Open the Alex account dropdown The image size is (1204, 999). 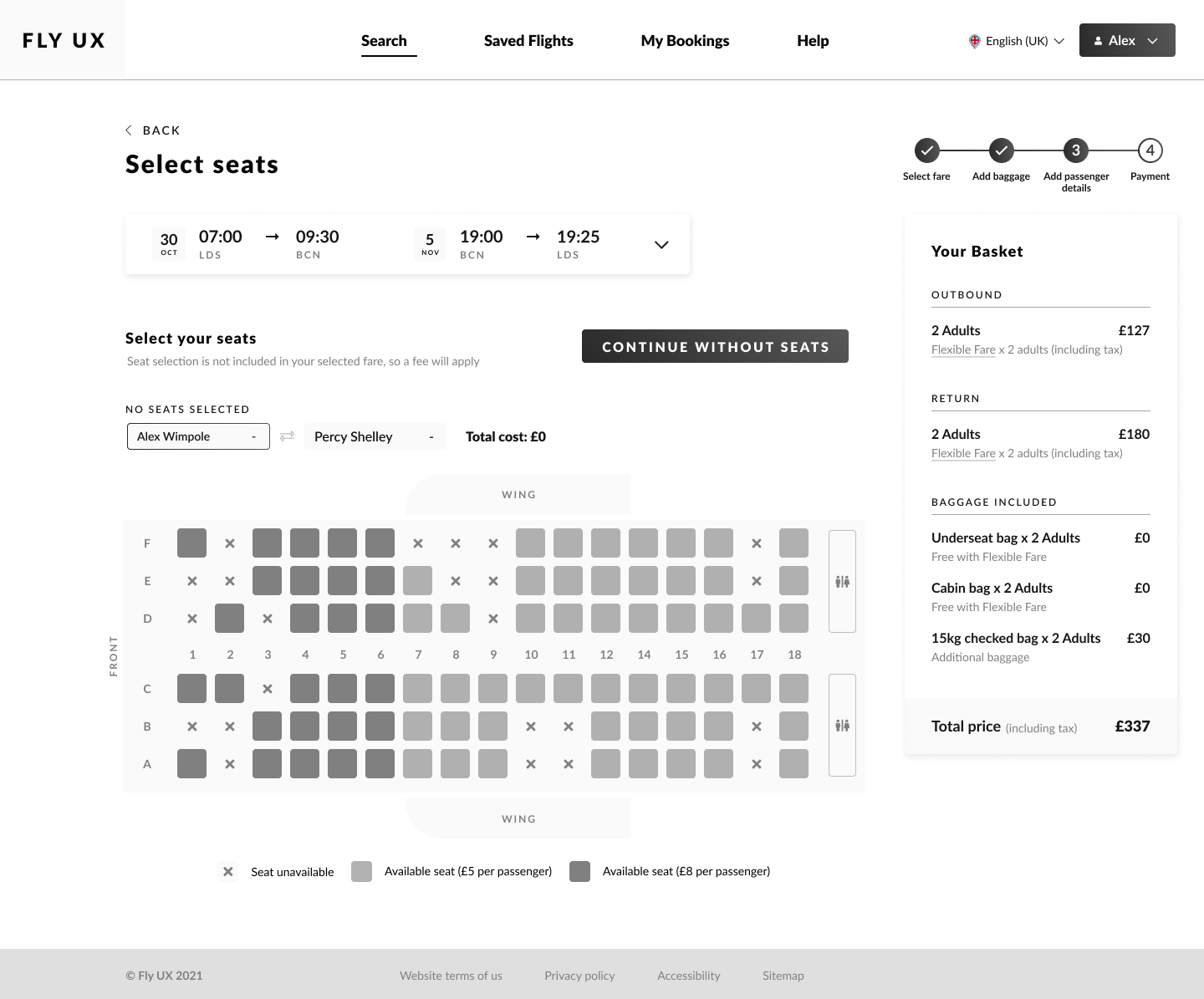1127,40
